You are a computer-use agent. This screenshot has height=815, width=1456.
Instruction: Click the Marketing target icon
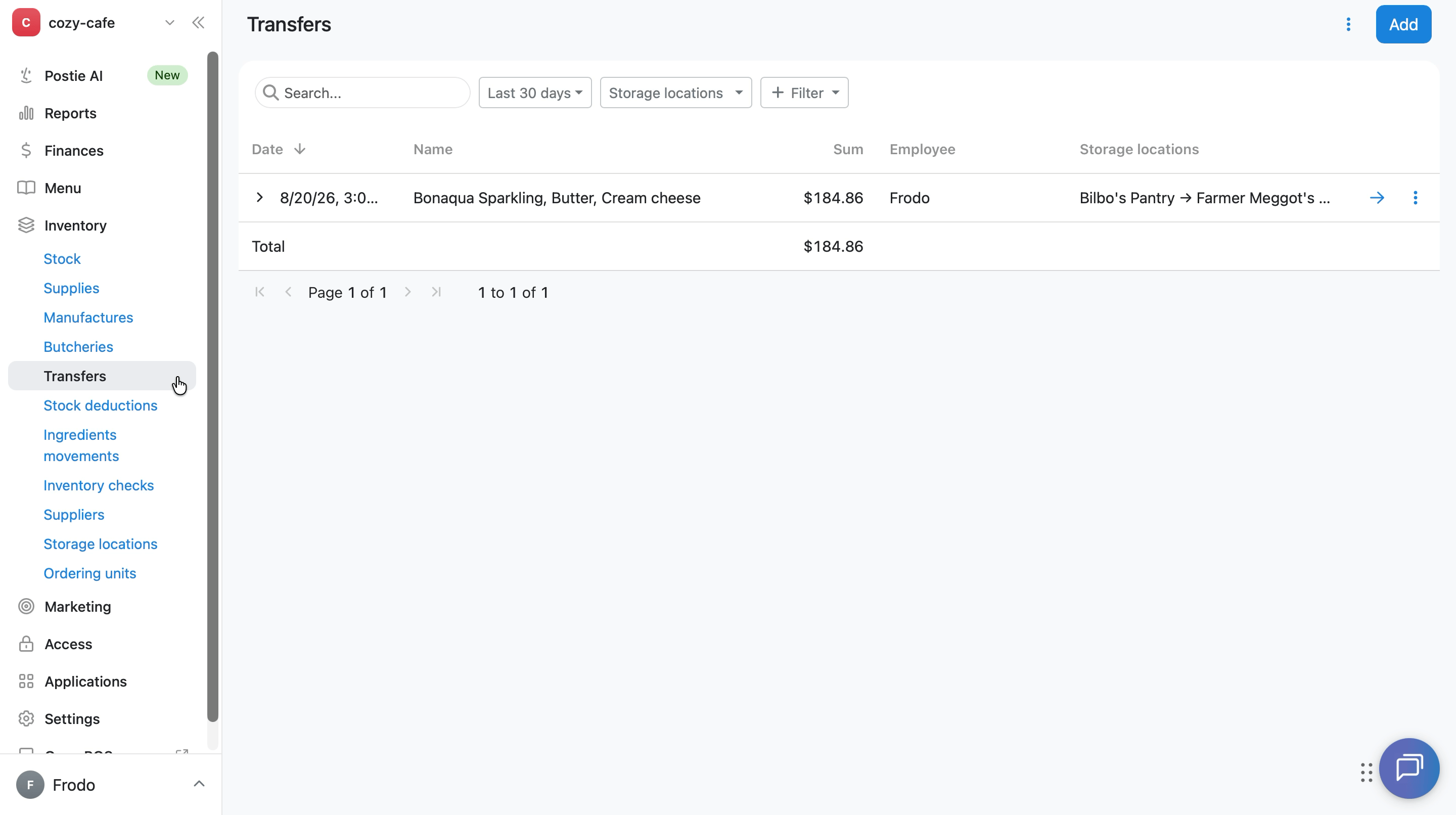[26, 606]
